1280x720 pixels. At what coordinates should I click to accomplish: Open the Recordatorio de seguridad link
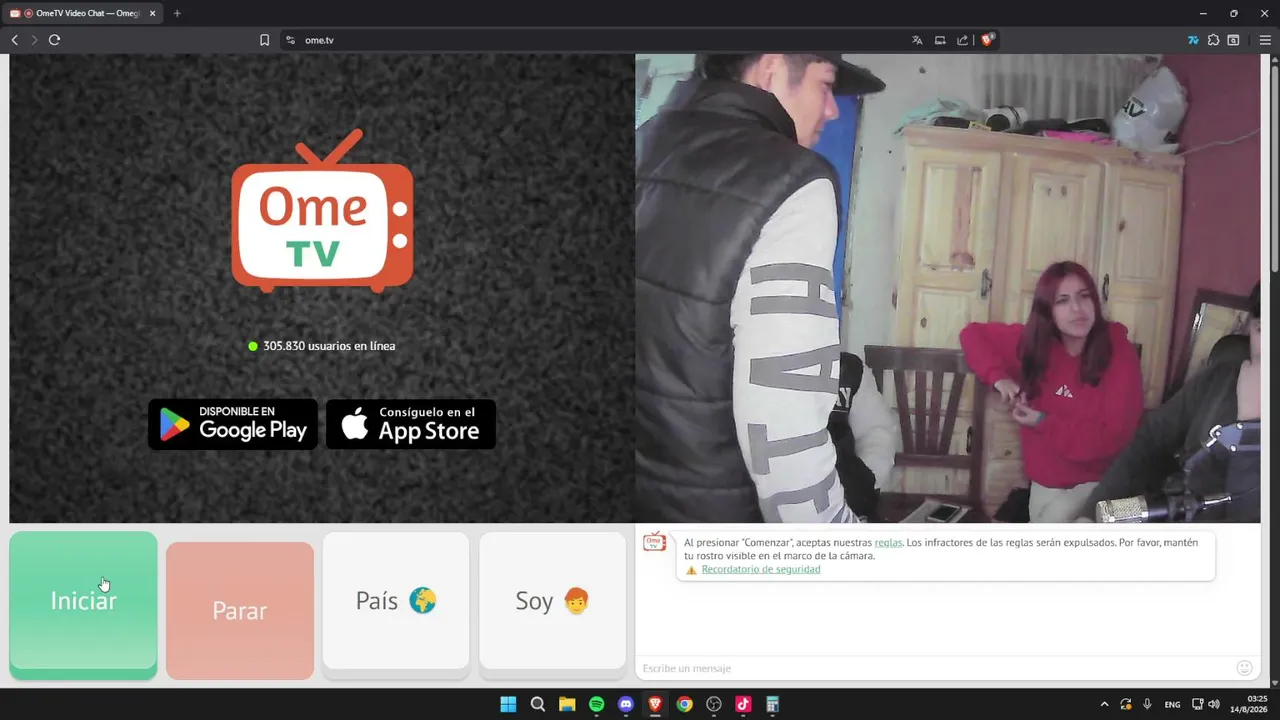(x=761, y=569)
